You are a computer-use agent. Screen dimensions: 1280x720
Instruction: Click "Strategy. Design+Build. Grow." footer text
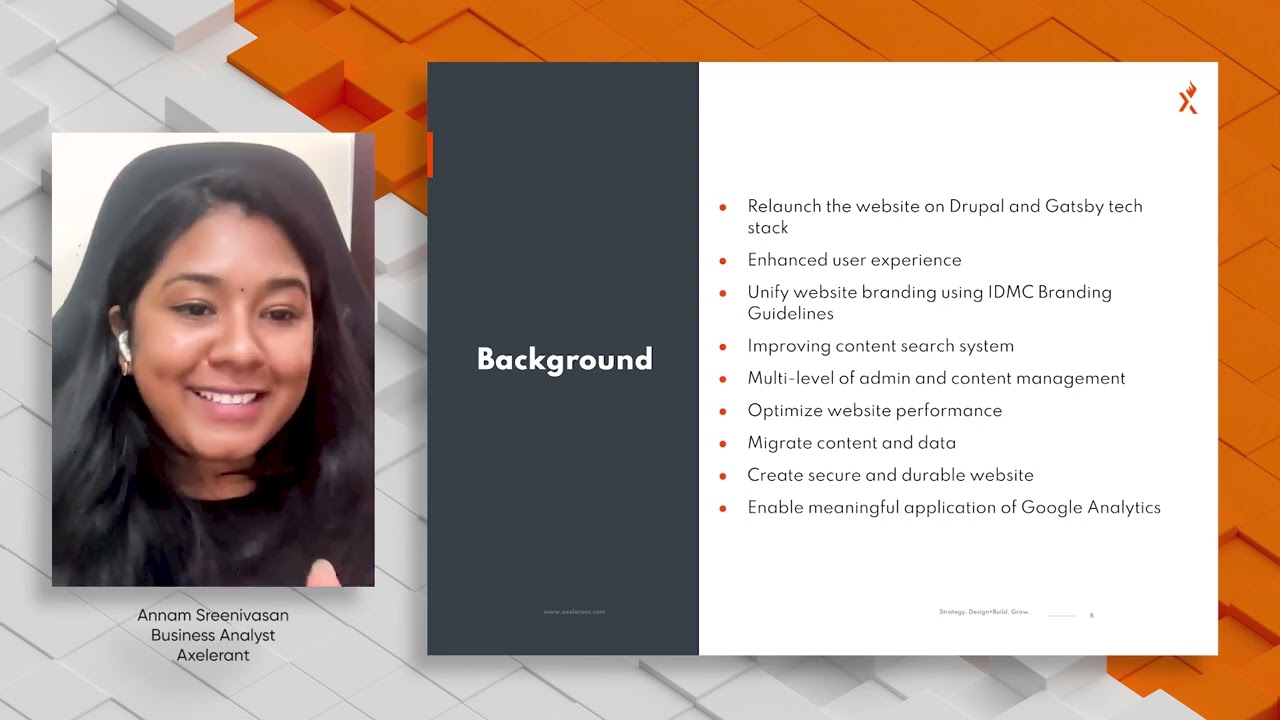click(x=984, y=611)
